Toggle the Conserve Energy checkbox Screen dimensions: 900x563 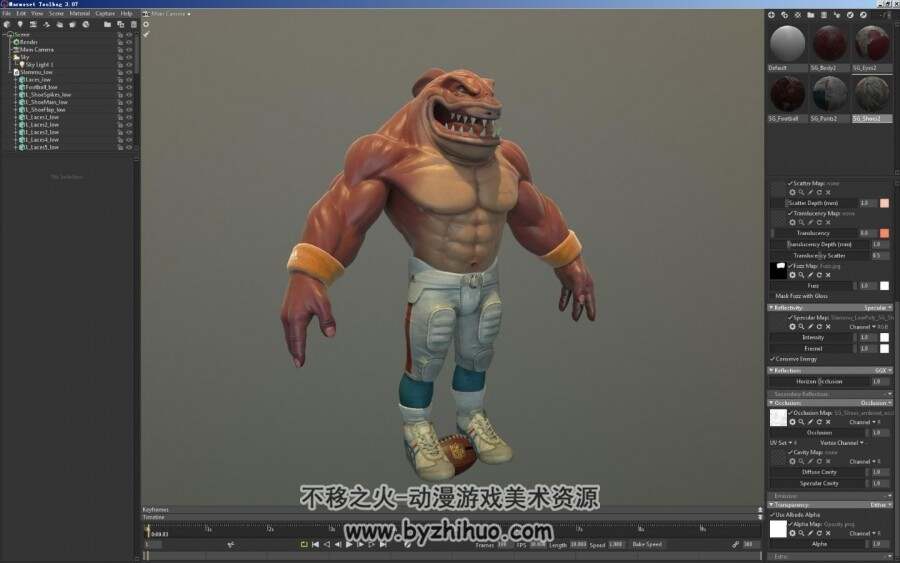pyautogui.click(x=773, y=359)
